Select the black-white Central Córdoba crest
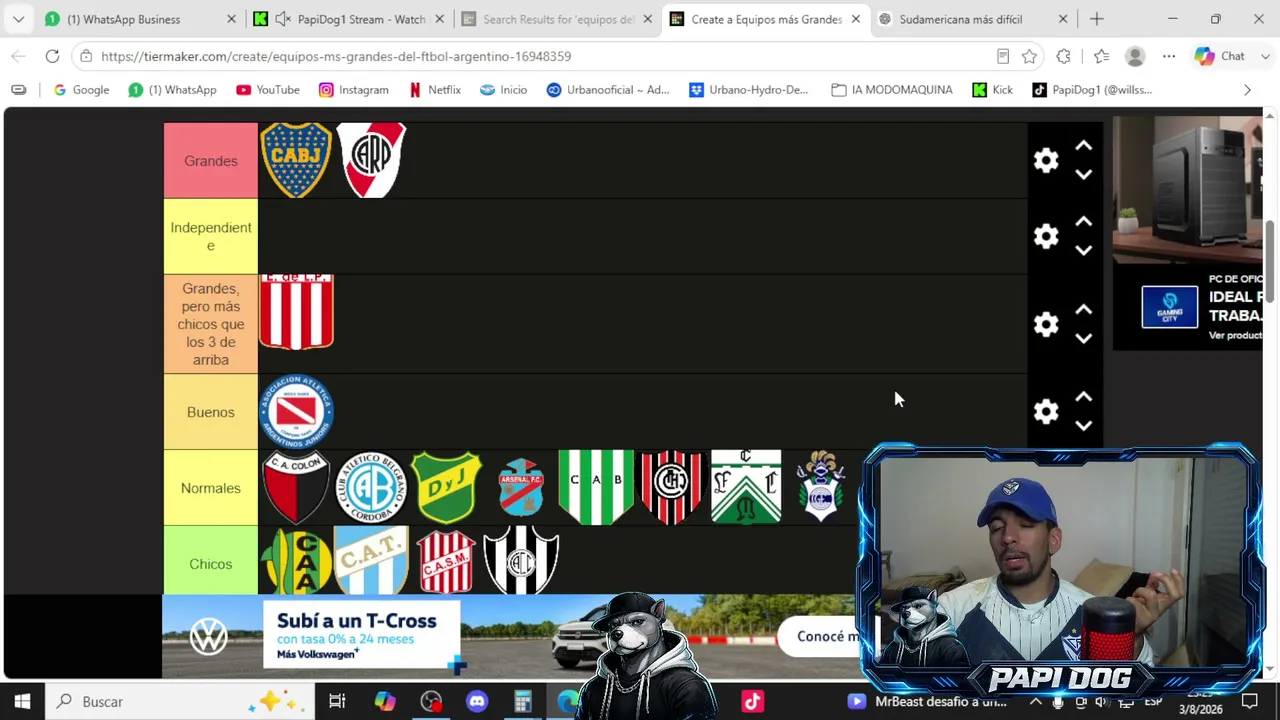Image resolution: width=1280 pixels, height=720 pixels. point(521,561)
